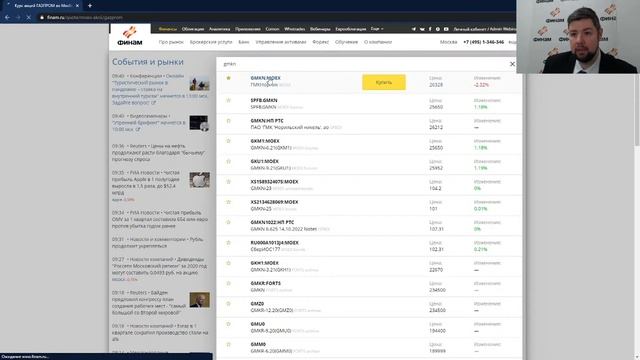Open Обучение navigation item
This screenshot has width=640, height=360.
346,42
